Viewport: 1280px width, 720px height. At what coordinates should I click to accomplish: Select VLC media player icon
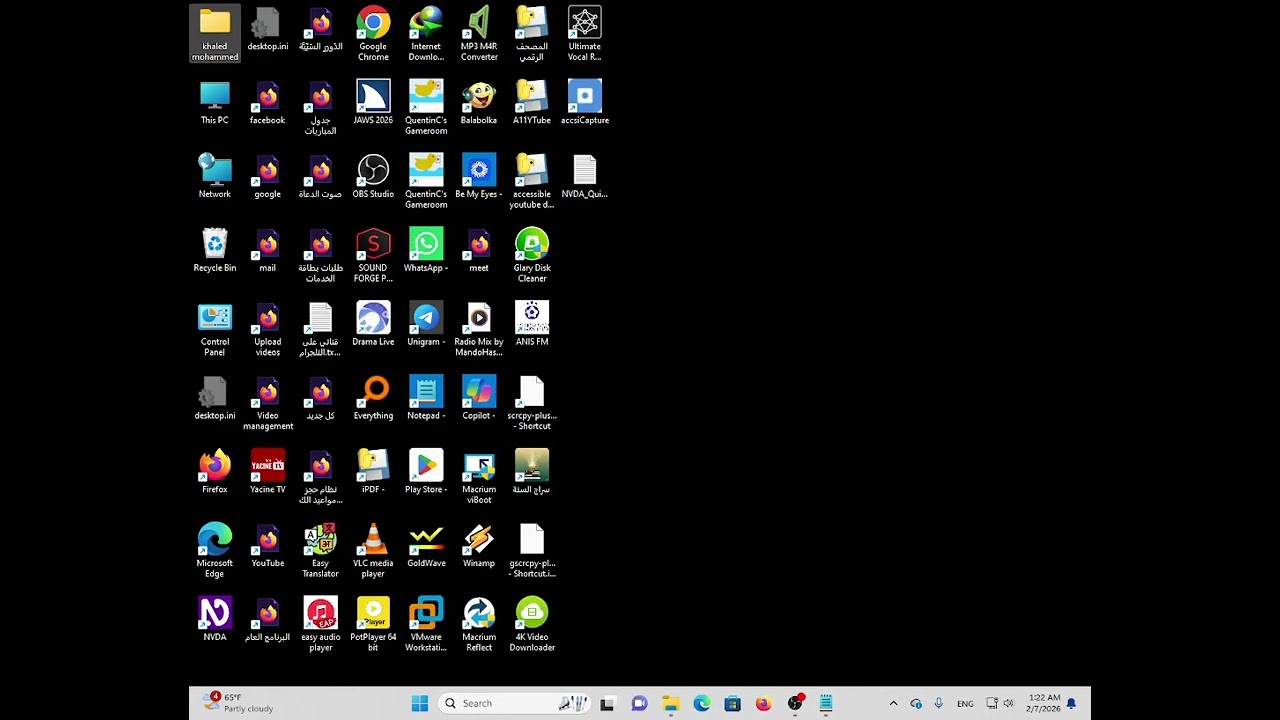point(373,552)
